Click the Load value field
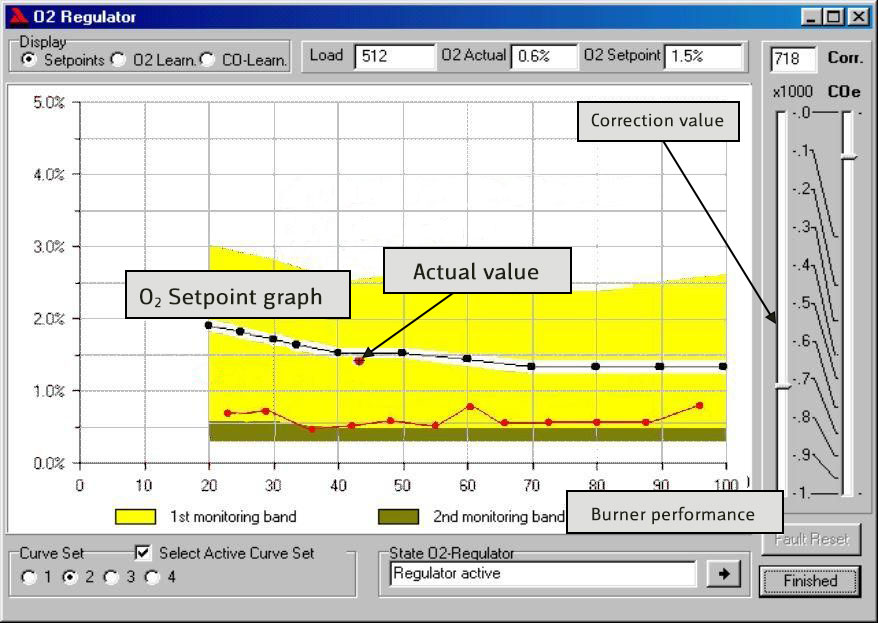 pos(394,57)
